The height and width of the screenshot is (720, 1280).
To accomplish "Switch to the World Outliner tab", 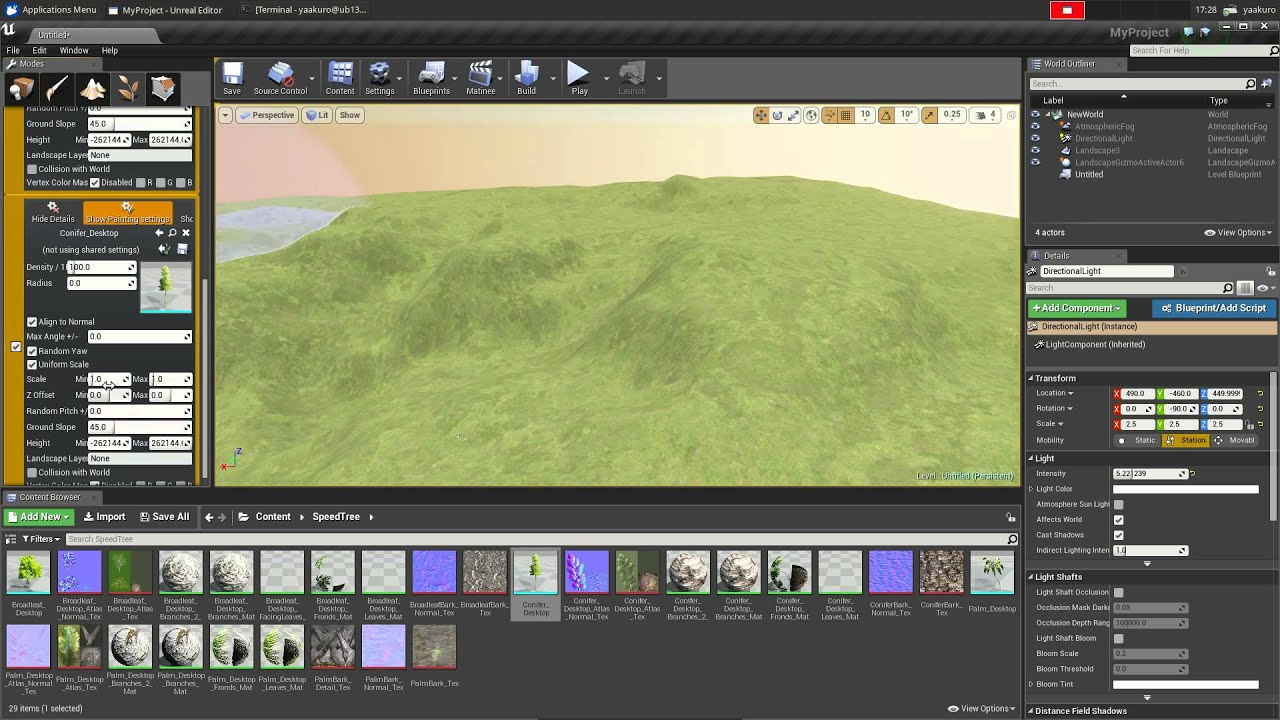I will pyautogui.click(x=1069, y=64).
